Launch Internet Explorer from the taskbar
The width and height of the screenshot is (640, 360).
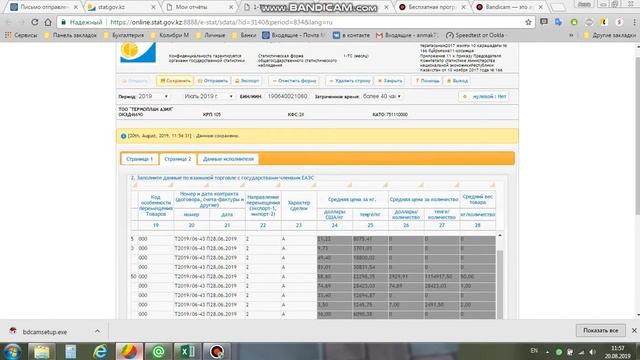[x=100, y=351]
